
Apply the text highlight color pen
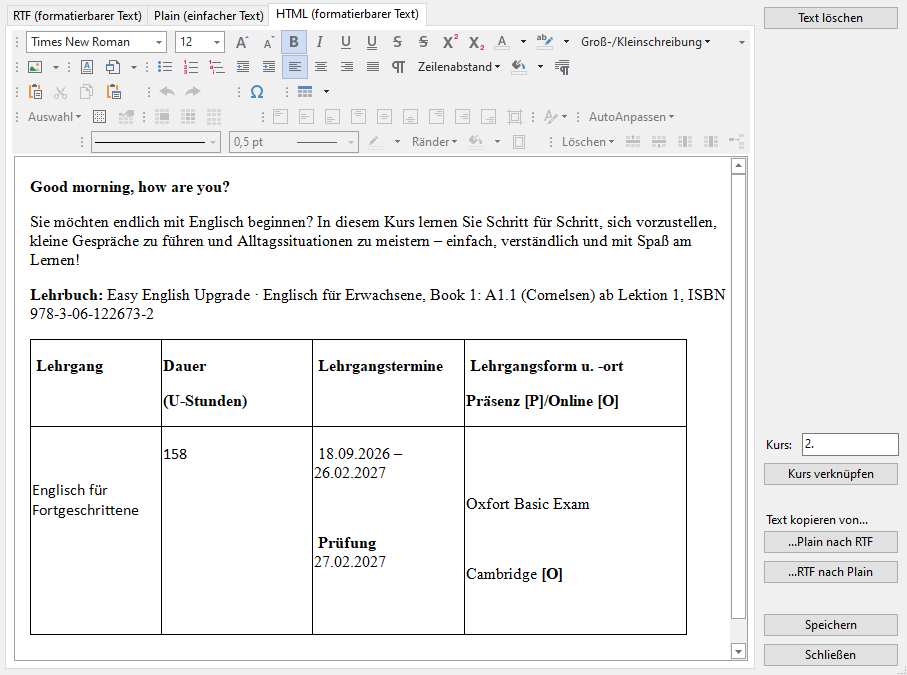pyautogui.click(x=545, y=42)
